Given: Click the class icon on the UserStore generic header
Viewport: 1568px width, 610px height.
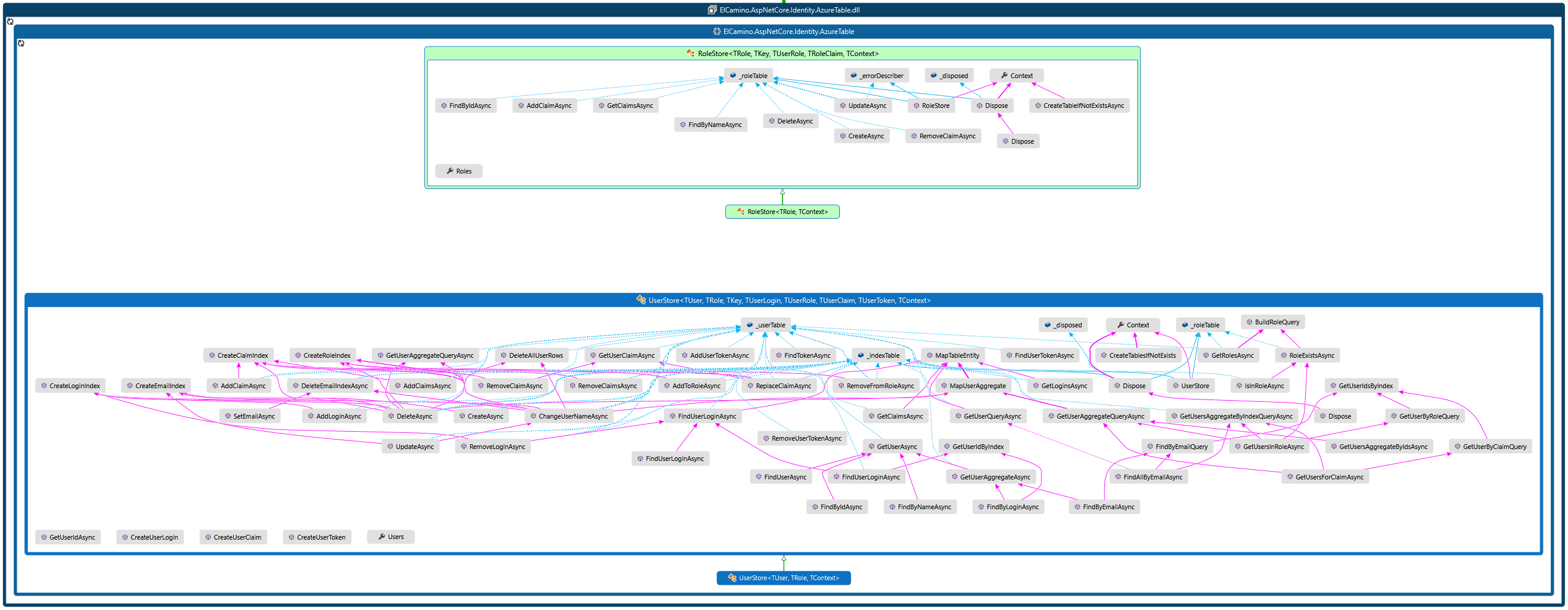Looking at the screenshot, I should (x=641, y=300).
